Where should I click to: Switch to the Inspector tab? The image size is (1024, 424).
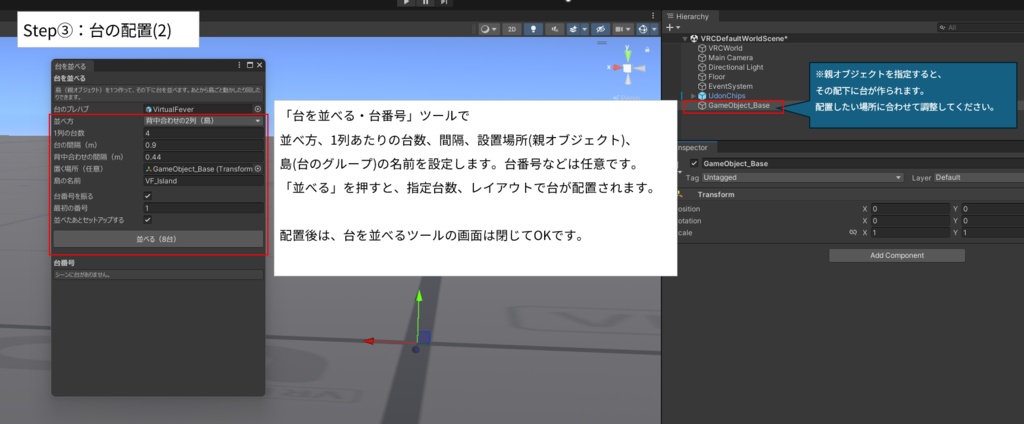pos(697,148)
